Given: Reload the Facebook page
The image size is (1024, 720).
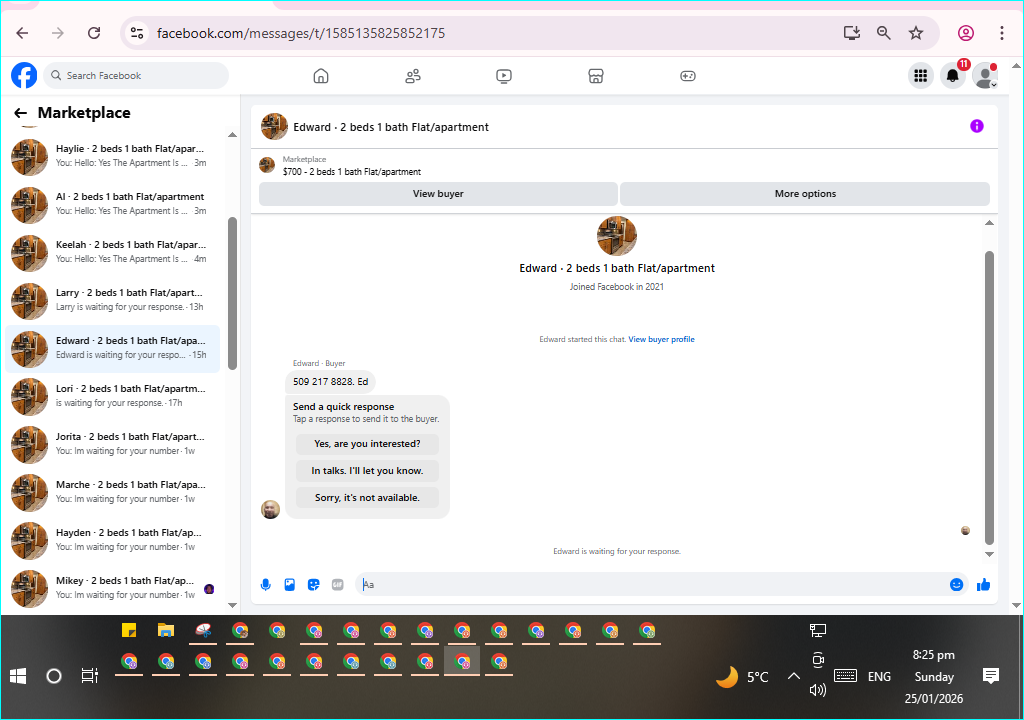Looking at the screenshot, I should click(94, 33).
